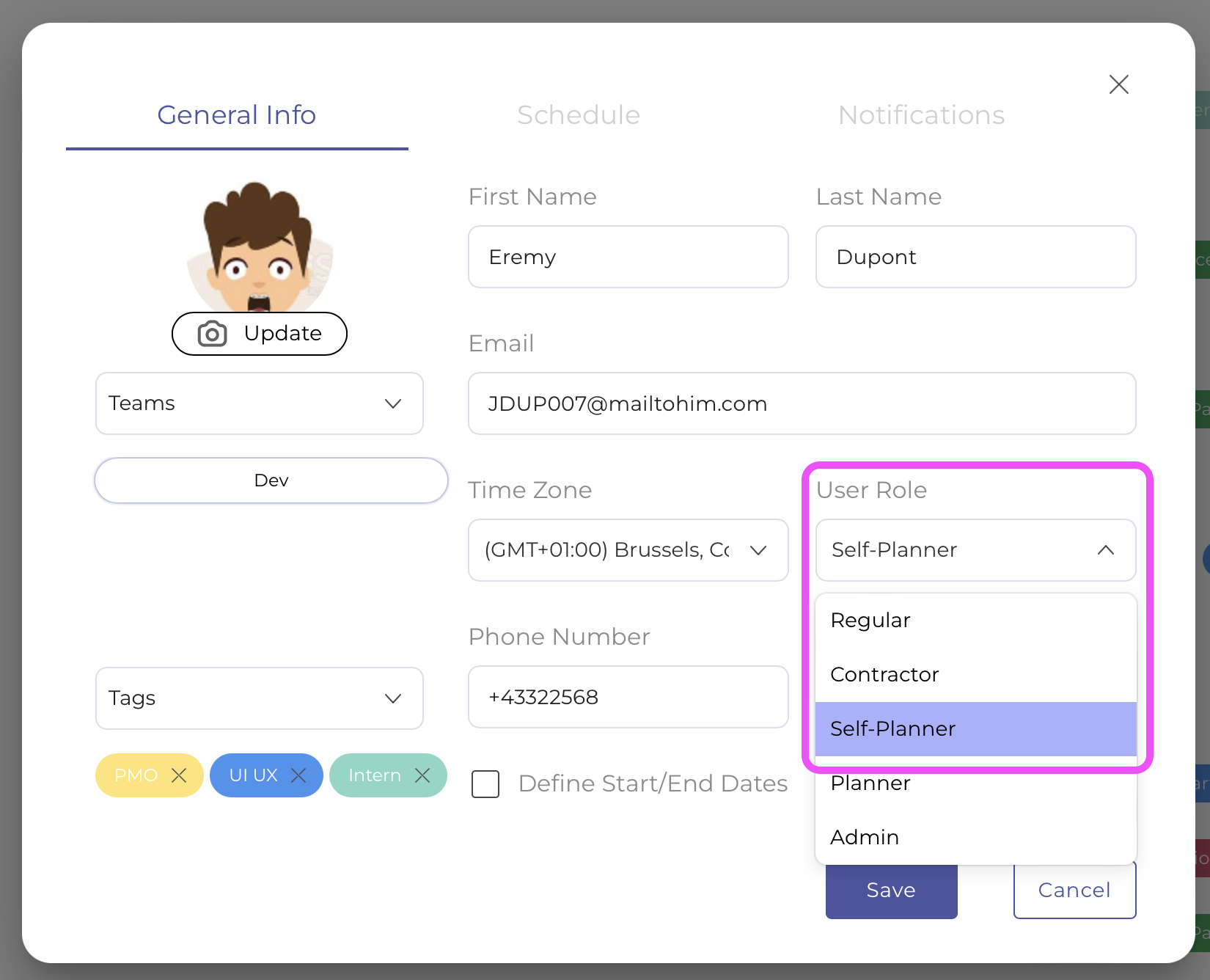The height and width of the screenshot is (980, 1210).
Task: Close the user dialog with X
Action: (x=1118, y=84)
